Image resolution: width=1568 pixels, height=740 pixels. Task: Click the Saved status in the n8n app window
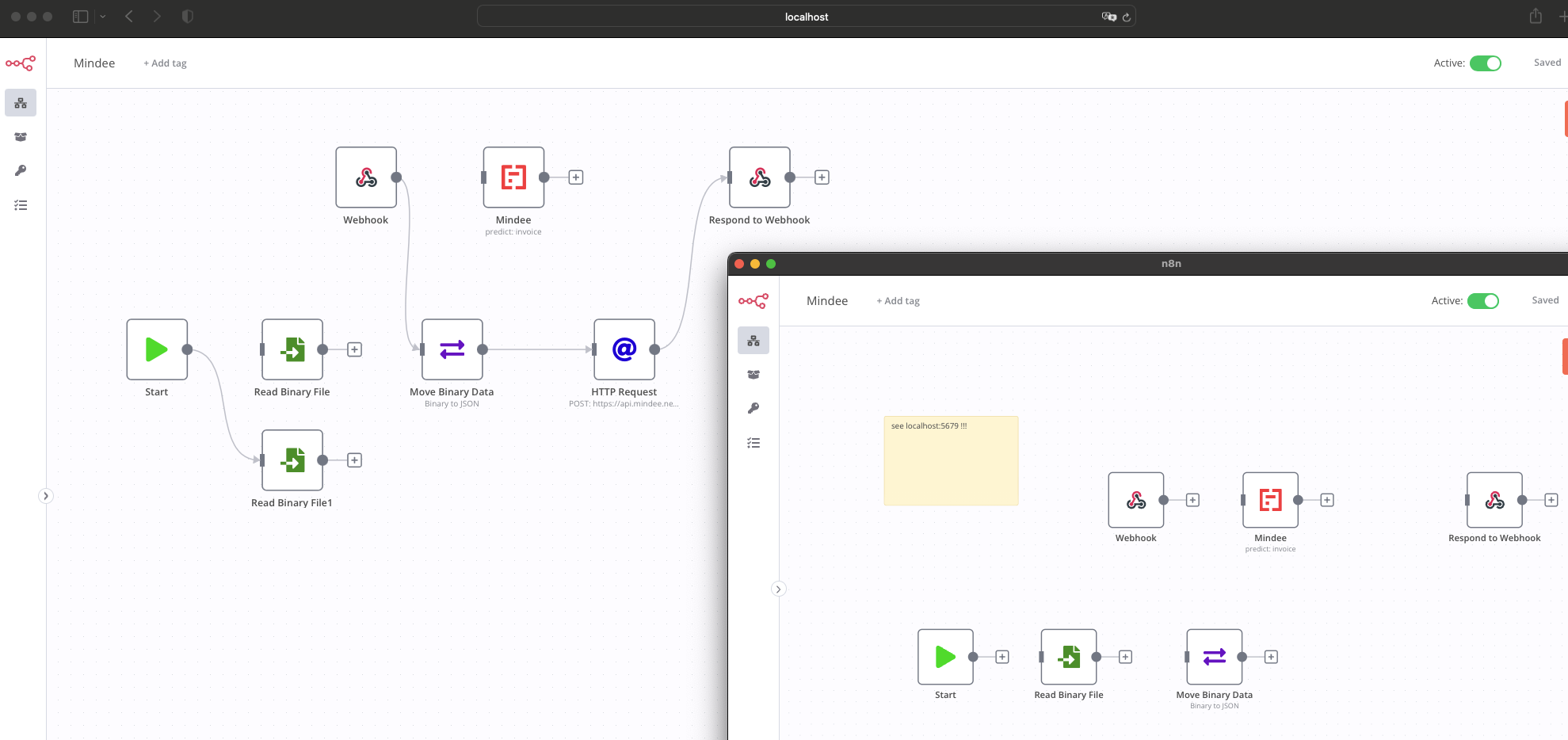click(x=1545, y=300)
